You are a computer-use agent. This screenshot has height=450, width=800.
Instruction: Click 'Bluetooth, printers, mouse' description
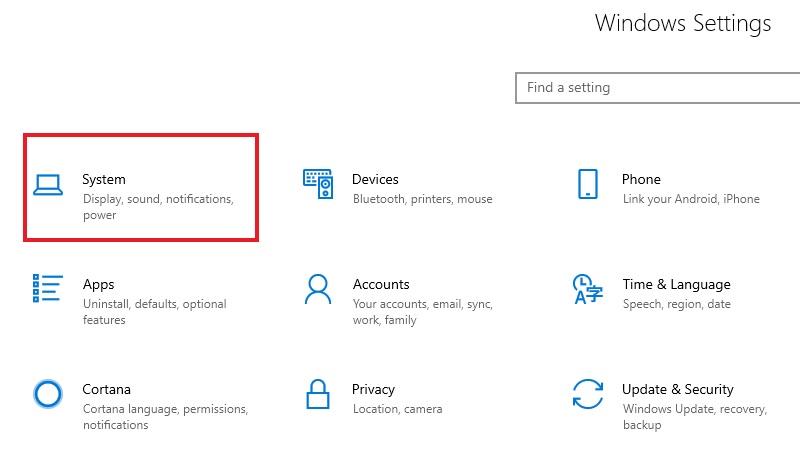(x=422, y=199)
